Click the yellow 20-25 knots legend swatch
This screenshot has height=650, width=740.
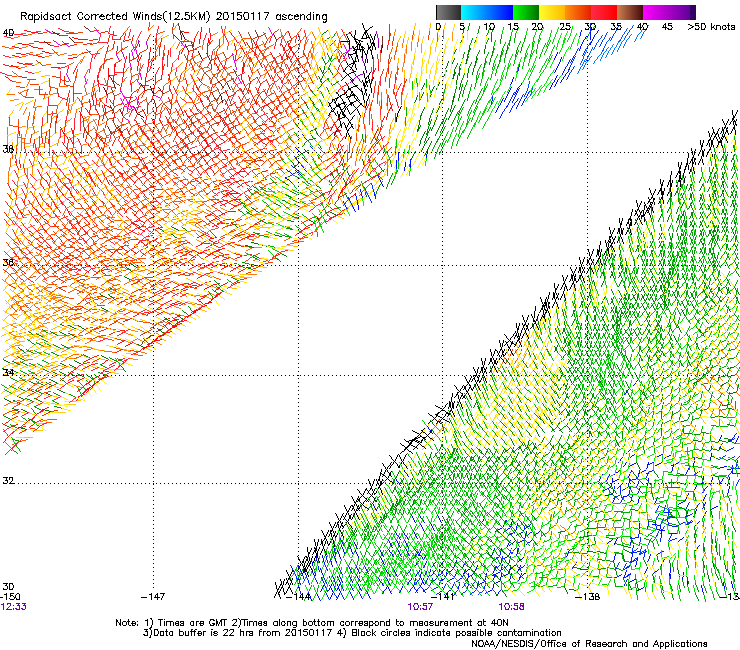552,12
